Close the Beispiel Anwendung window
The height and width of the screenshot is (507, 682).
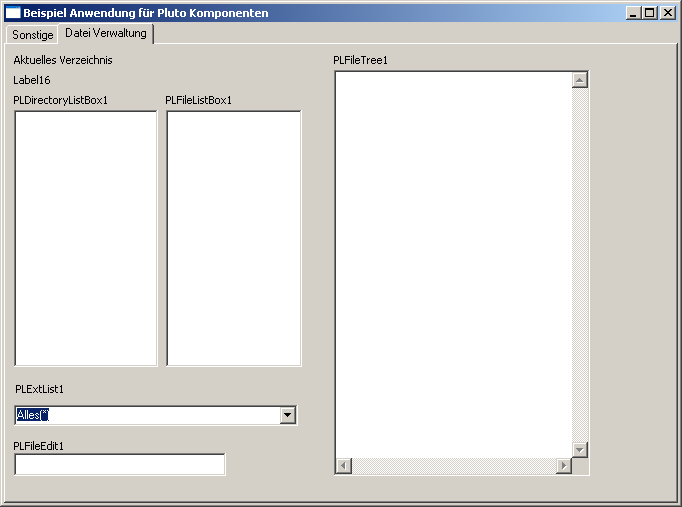[x=667, y=13]
